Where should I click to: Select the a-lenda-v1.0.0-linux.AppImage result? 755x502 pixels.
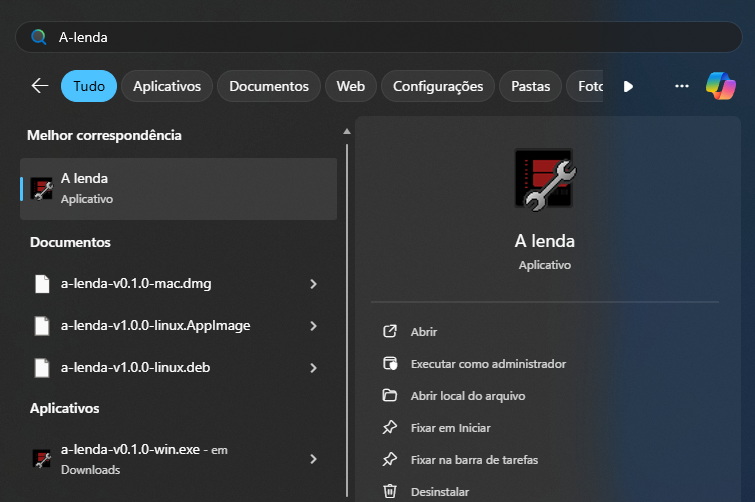(x=178, y=326)
